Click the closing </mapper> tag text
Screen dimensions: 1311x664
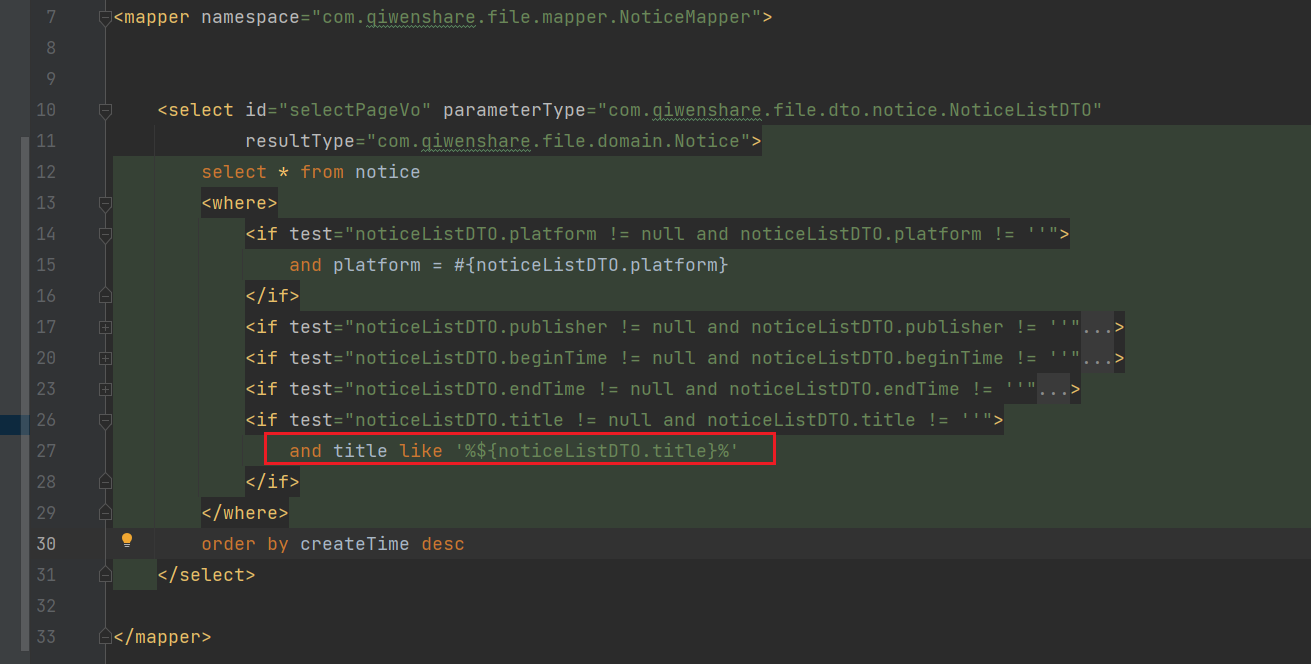(162, 637)
